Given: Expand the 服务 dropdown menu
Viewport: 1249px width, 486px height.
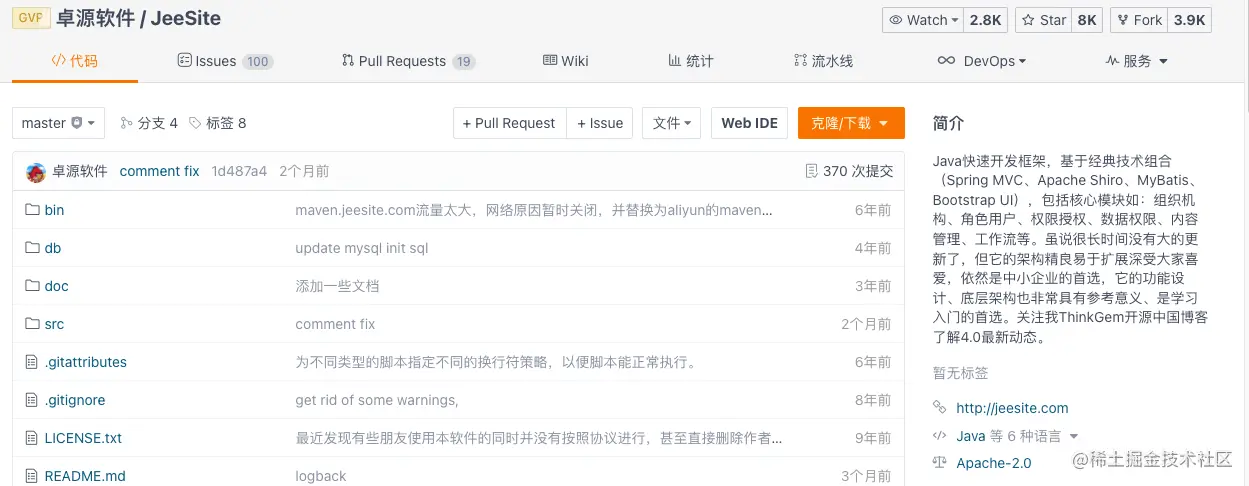Looking at the screenshot, I should tap(1137, 61).
